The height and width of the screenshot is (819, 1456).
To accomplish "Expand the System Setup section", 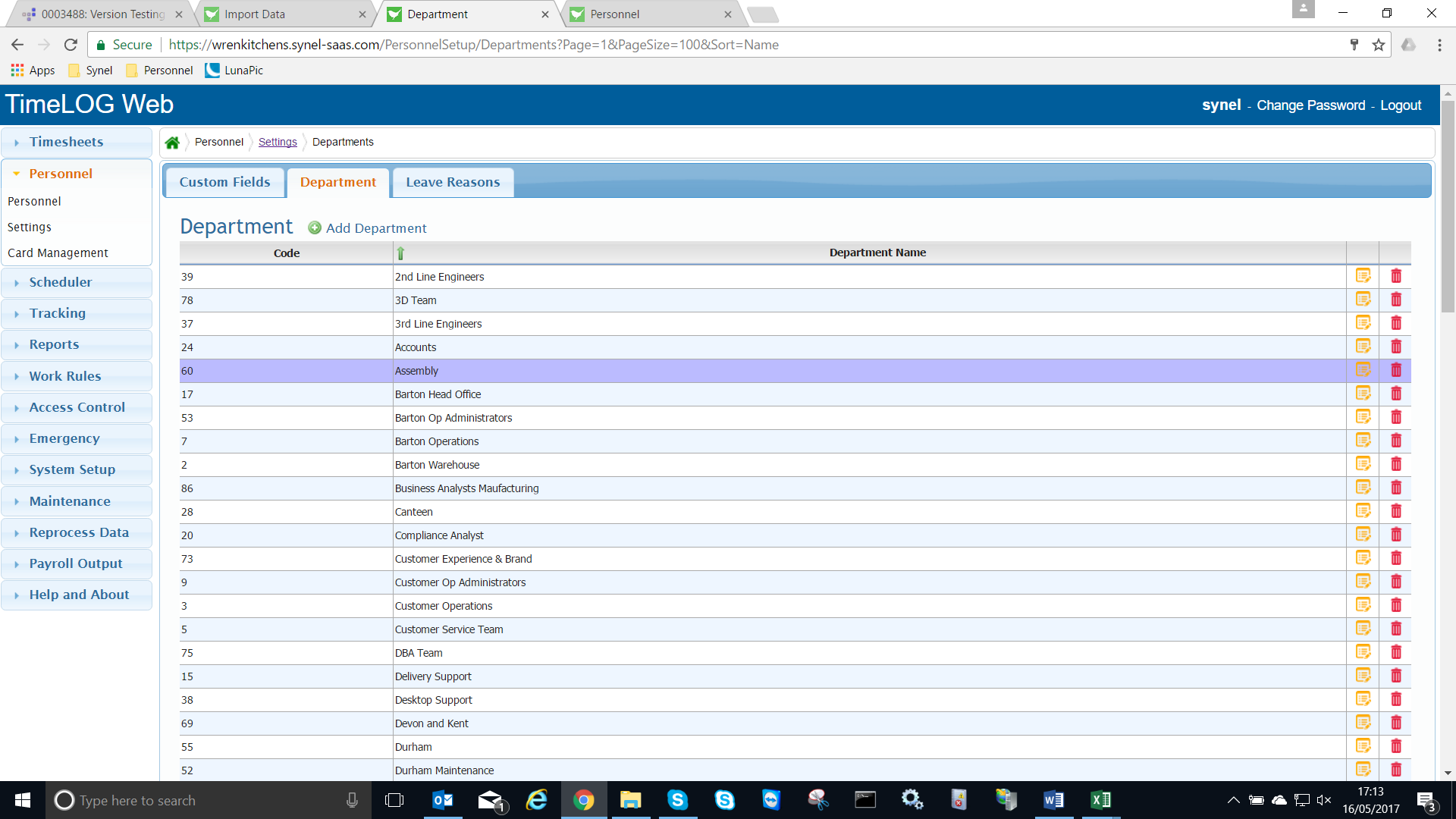I will coord(76,469).
